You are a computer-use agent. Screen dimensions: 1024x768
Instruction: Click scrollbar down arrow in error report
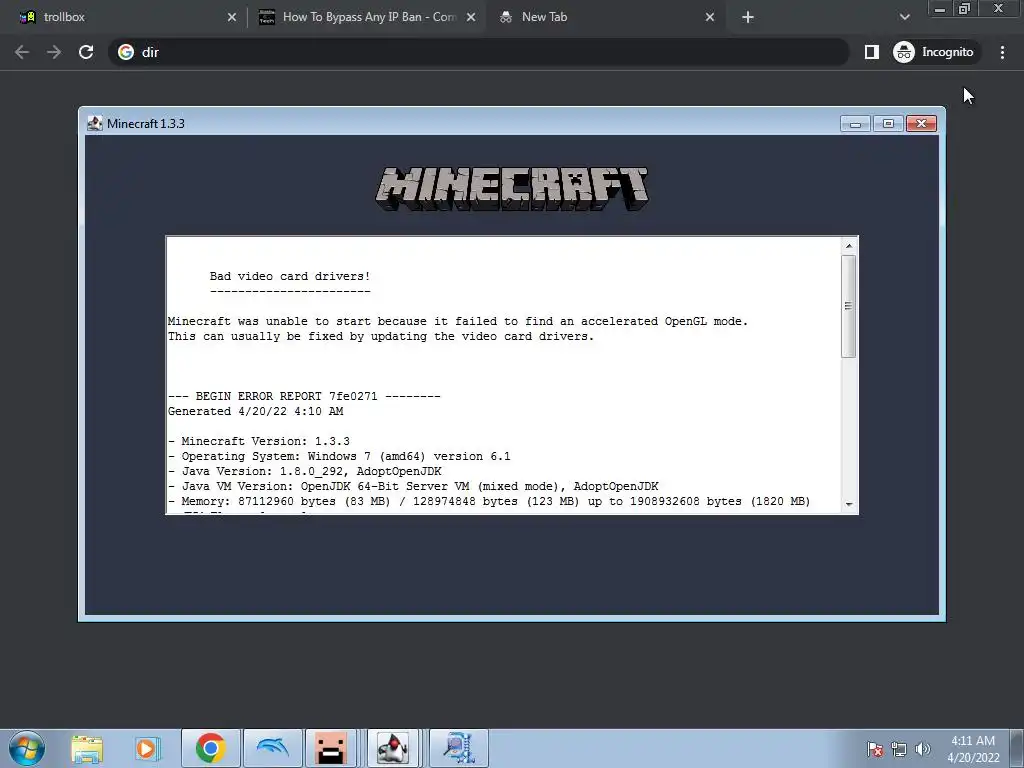pos(849,504)
